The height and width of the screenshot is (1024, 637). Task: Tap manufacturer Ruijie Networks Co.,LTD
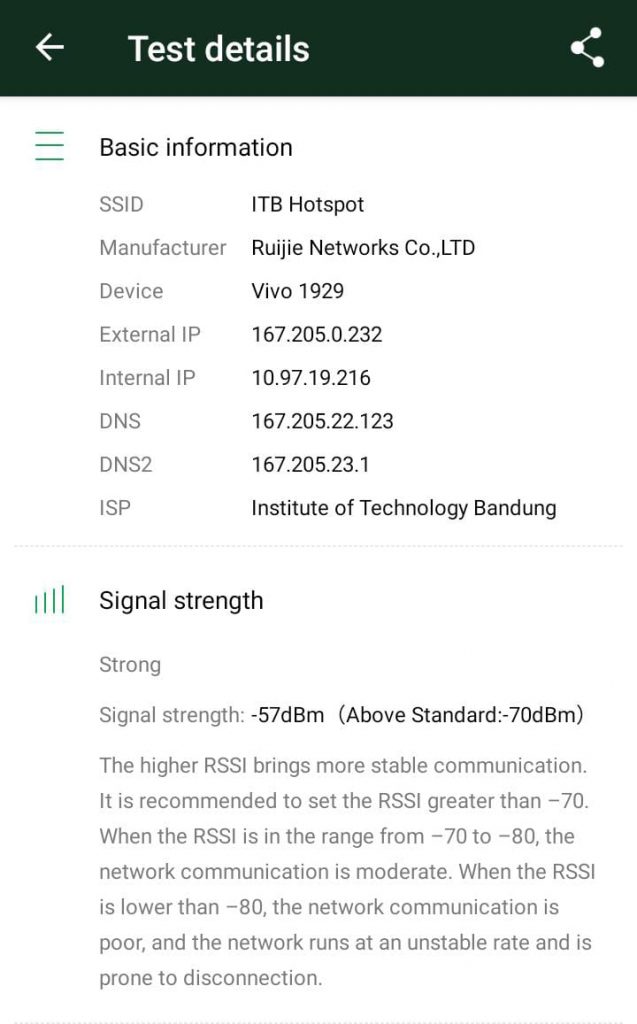363,247
